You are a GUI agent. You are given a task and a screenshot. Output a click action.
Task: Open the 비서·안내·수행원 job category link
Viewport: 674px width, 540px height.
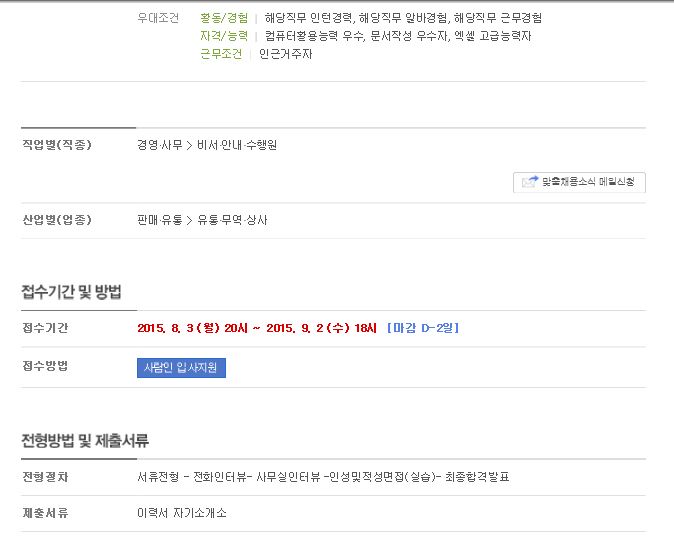point(237,145)
